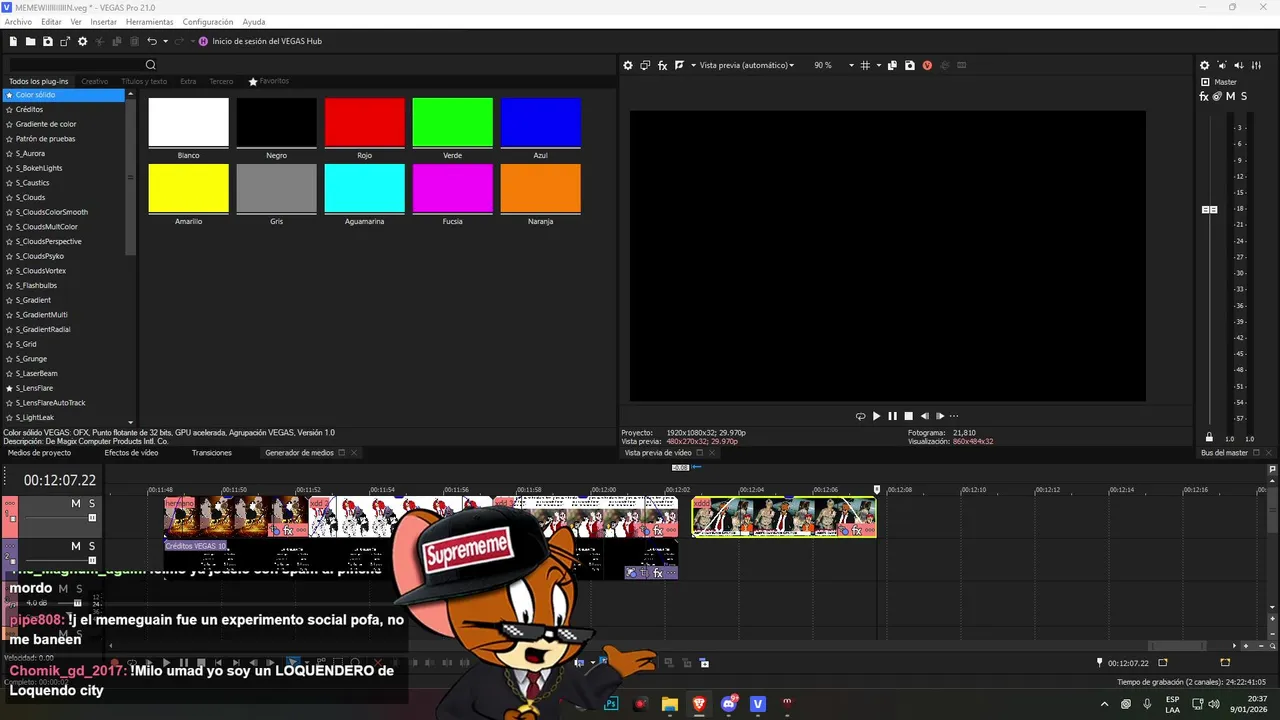Close the Generador de medios tab
Viewport: 1280px width, 720px height.
coord(354,453)
